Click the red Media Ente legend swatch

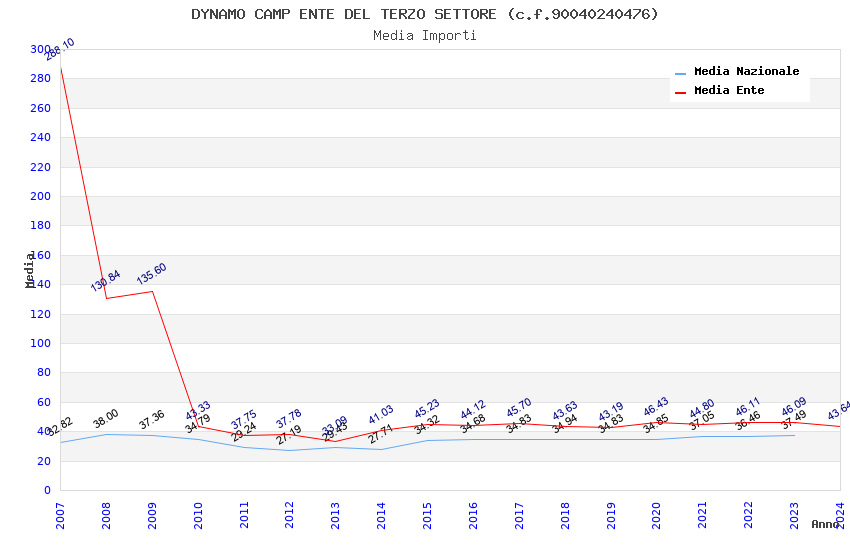[x=680, y=93]
